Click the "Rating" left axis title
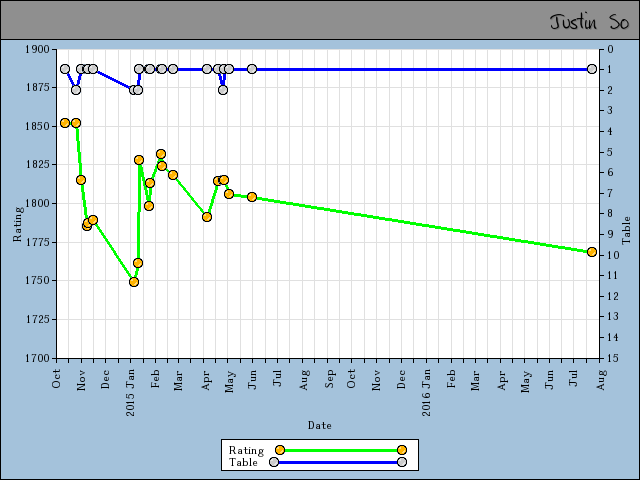The image size is (640, 480). [x=18, y=224]
